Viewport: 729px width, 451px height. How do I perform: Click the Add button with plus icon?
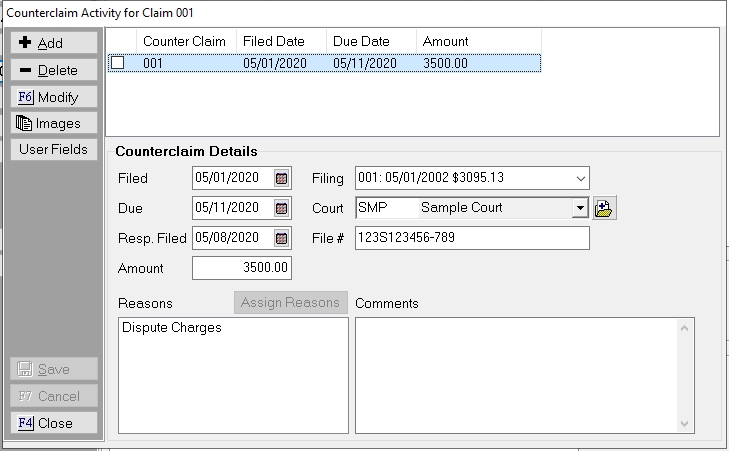(54, 44)
